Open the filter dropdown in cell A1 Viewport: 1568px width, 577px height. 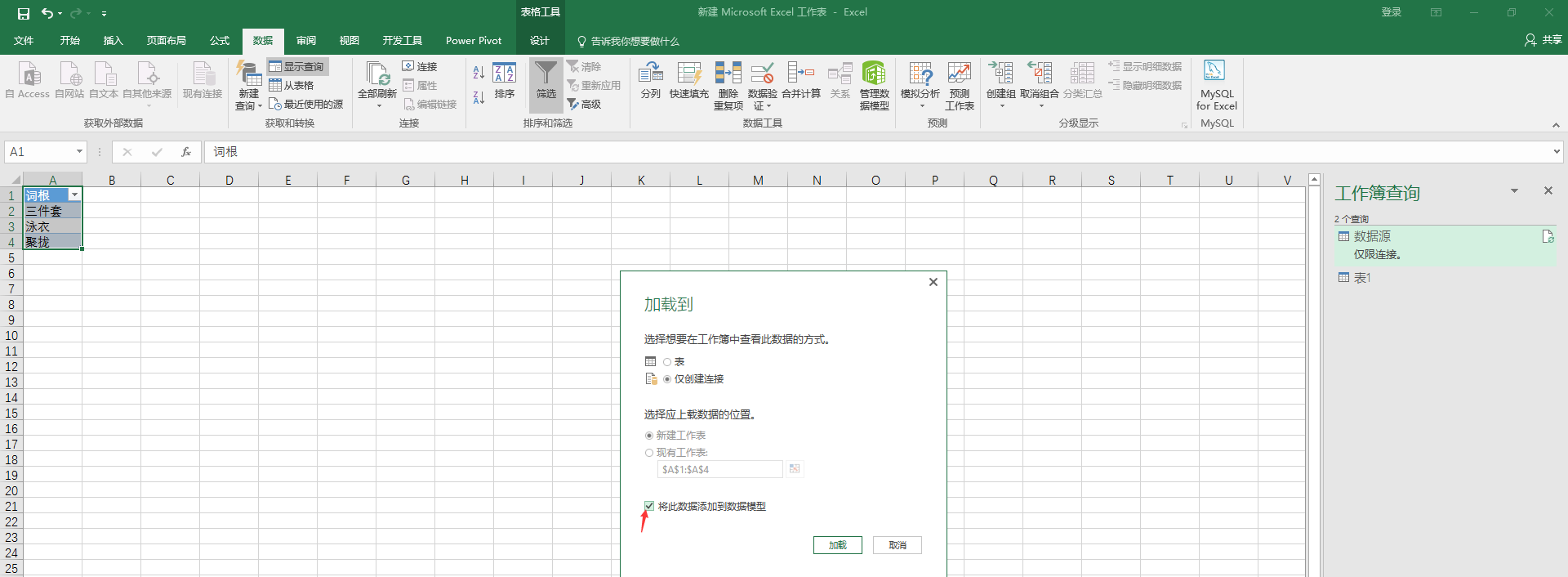74,195
